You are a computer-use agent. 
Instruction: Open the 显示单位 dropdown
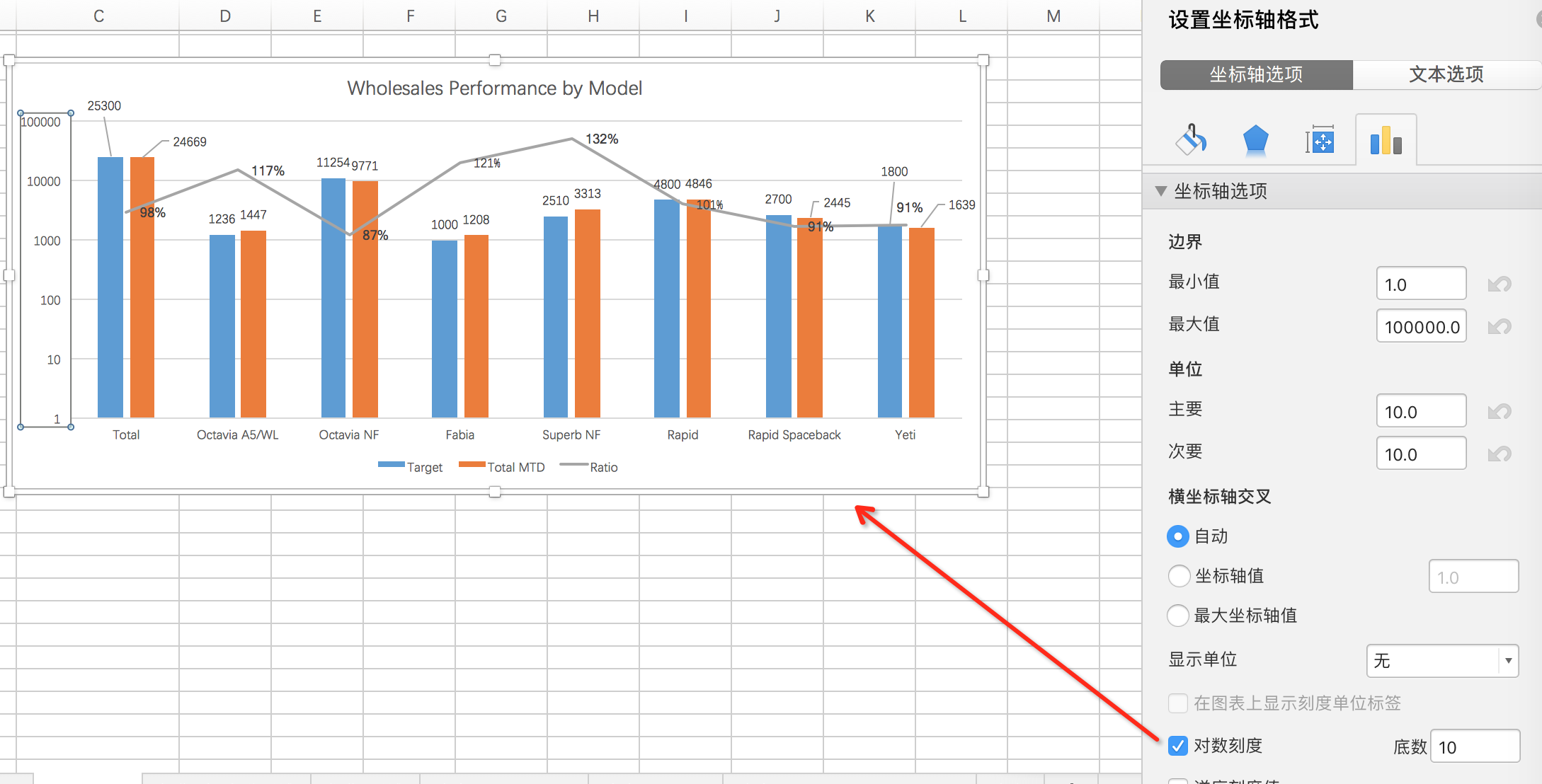coord(1441,661)
